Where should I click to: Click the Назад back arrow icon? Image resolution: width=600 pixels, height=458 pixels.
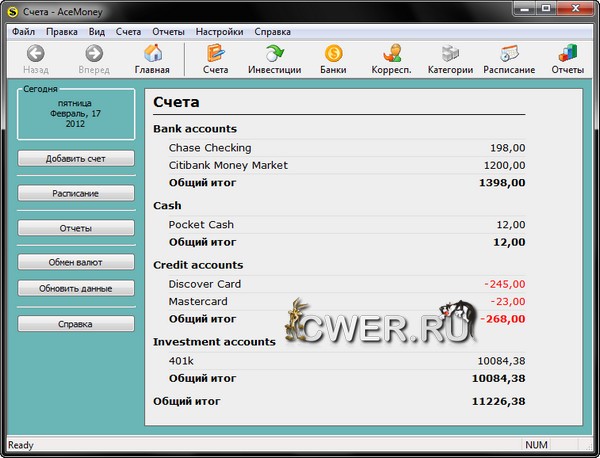(x=35, y=54)
